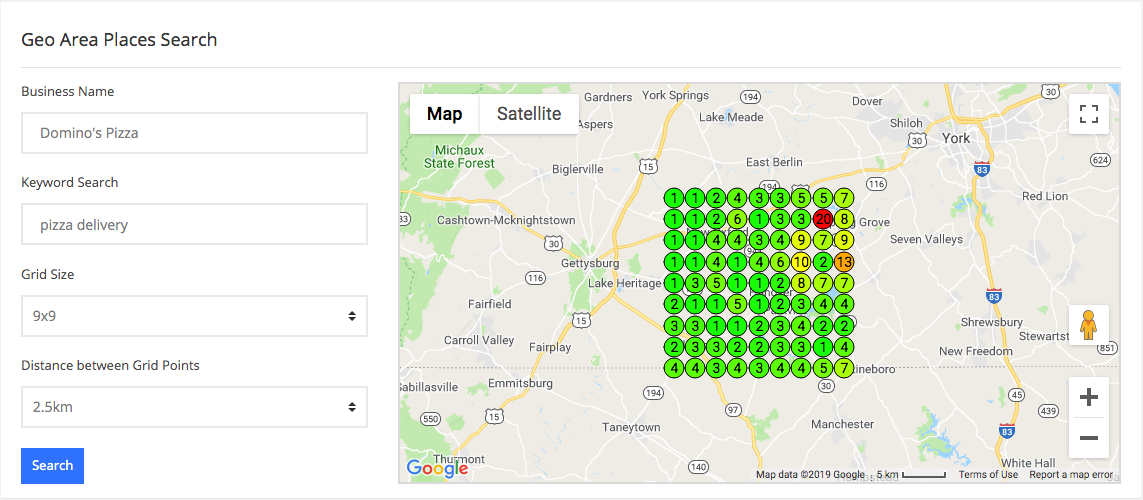Viewport: 1143px width, 500px height.
Task: Toggle fullscreen map view
Action: pyautogui.click(x=1088, y=114)
